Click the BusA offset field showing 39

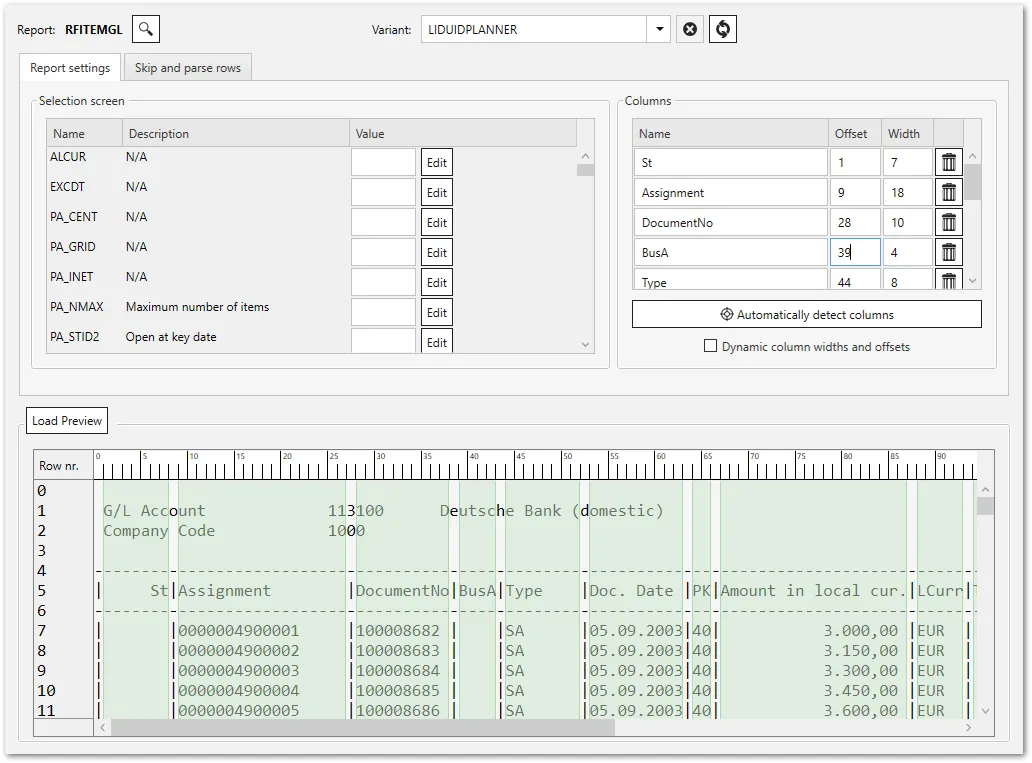[855, 252]
